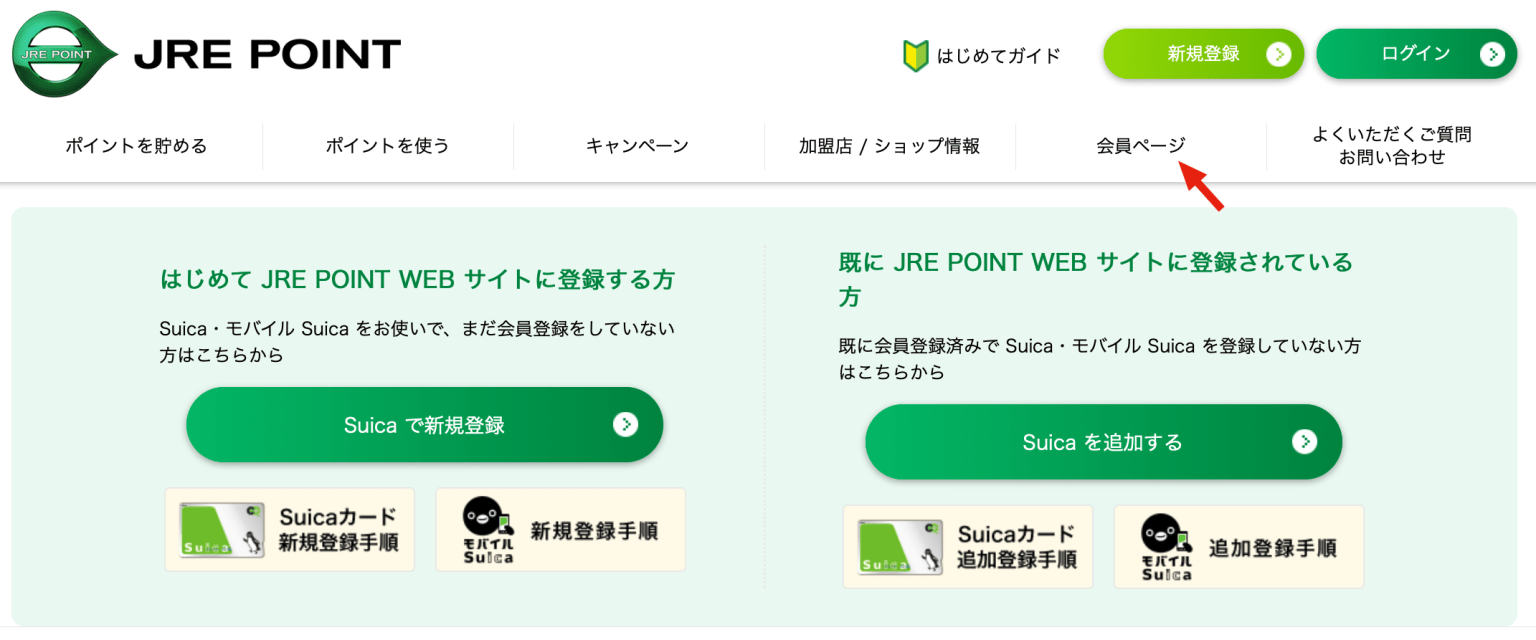Open モバイル Suica 追加登録手順 banner

[x=1239, y=547]
